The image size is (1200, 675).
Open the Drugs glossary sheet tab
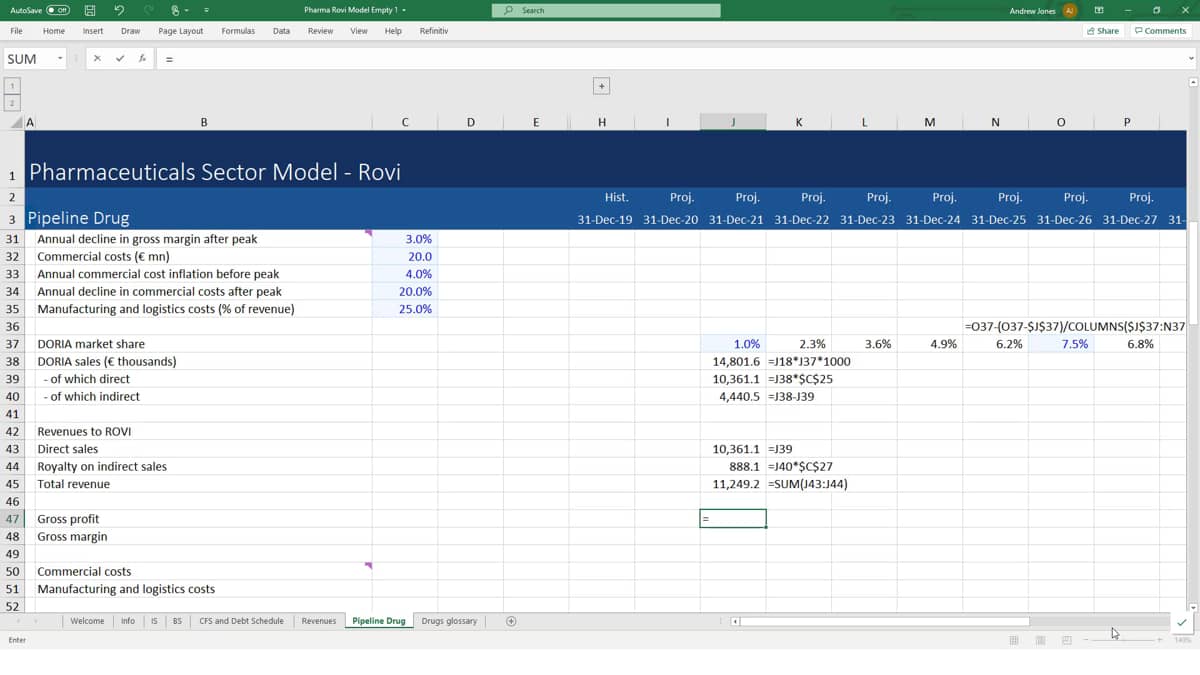pos(449,621)
